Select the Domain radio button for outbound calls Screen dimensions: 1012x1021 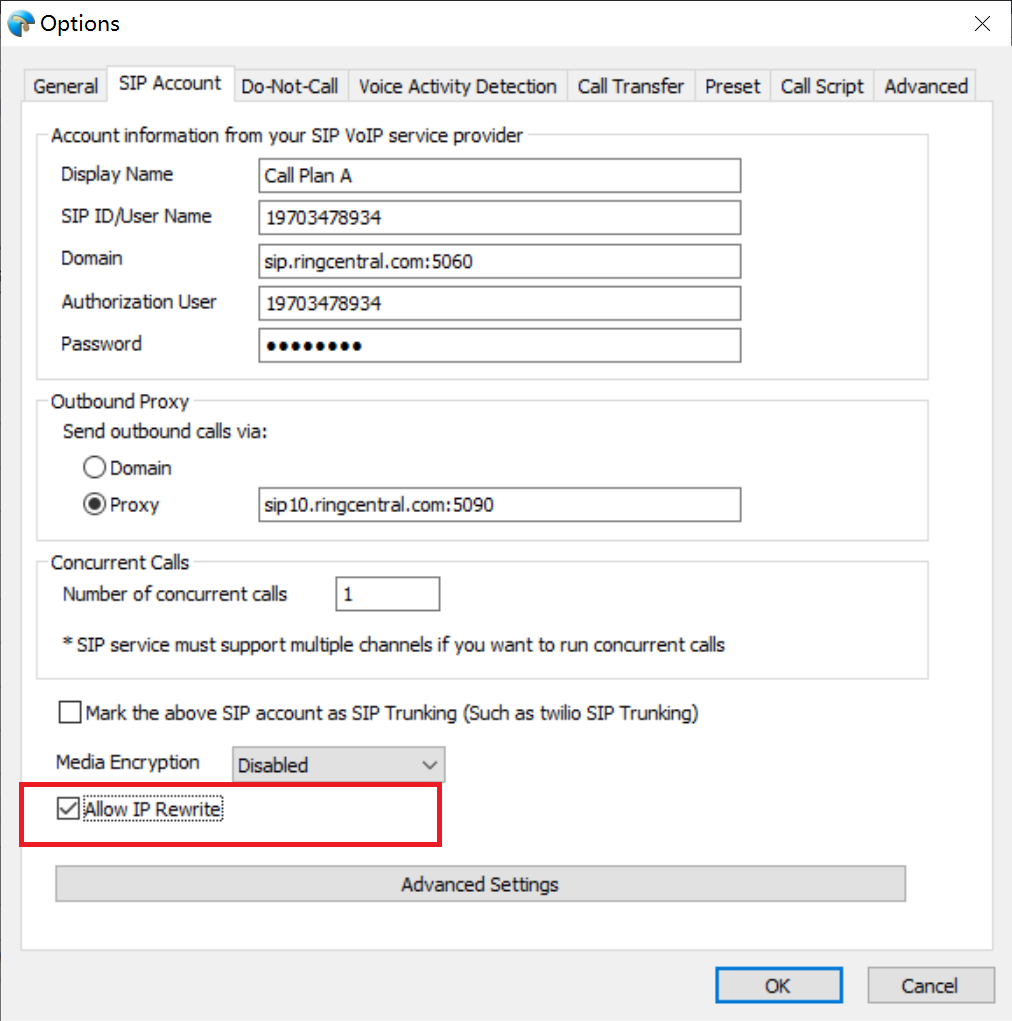(94, 466)
